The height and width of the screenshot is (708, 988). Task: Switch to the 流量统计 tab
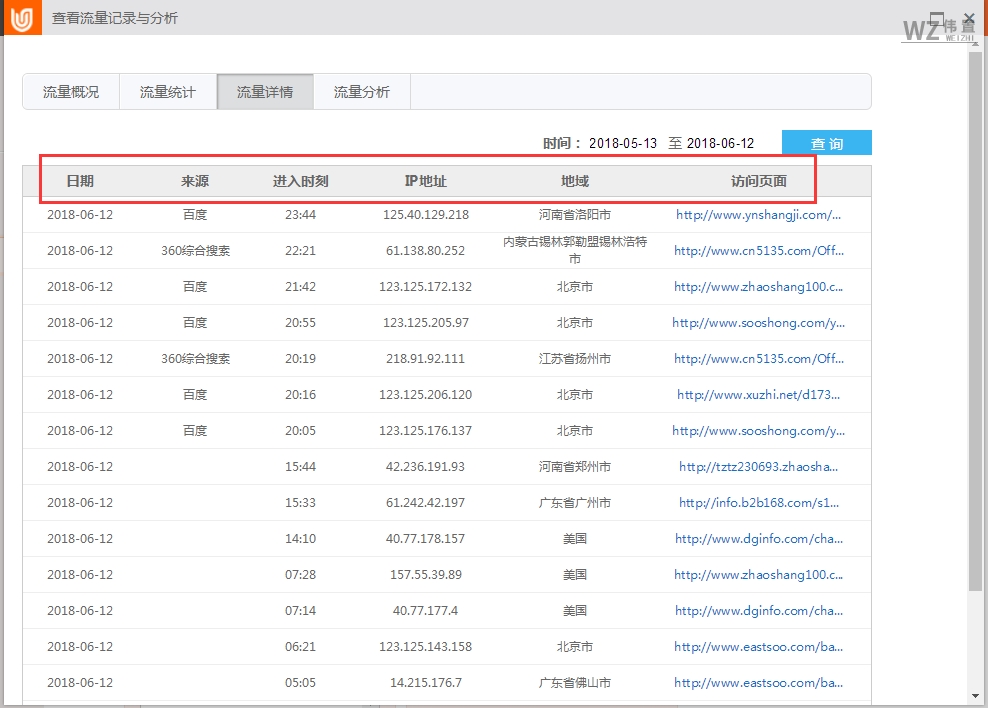pos(167,91)
